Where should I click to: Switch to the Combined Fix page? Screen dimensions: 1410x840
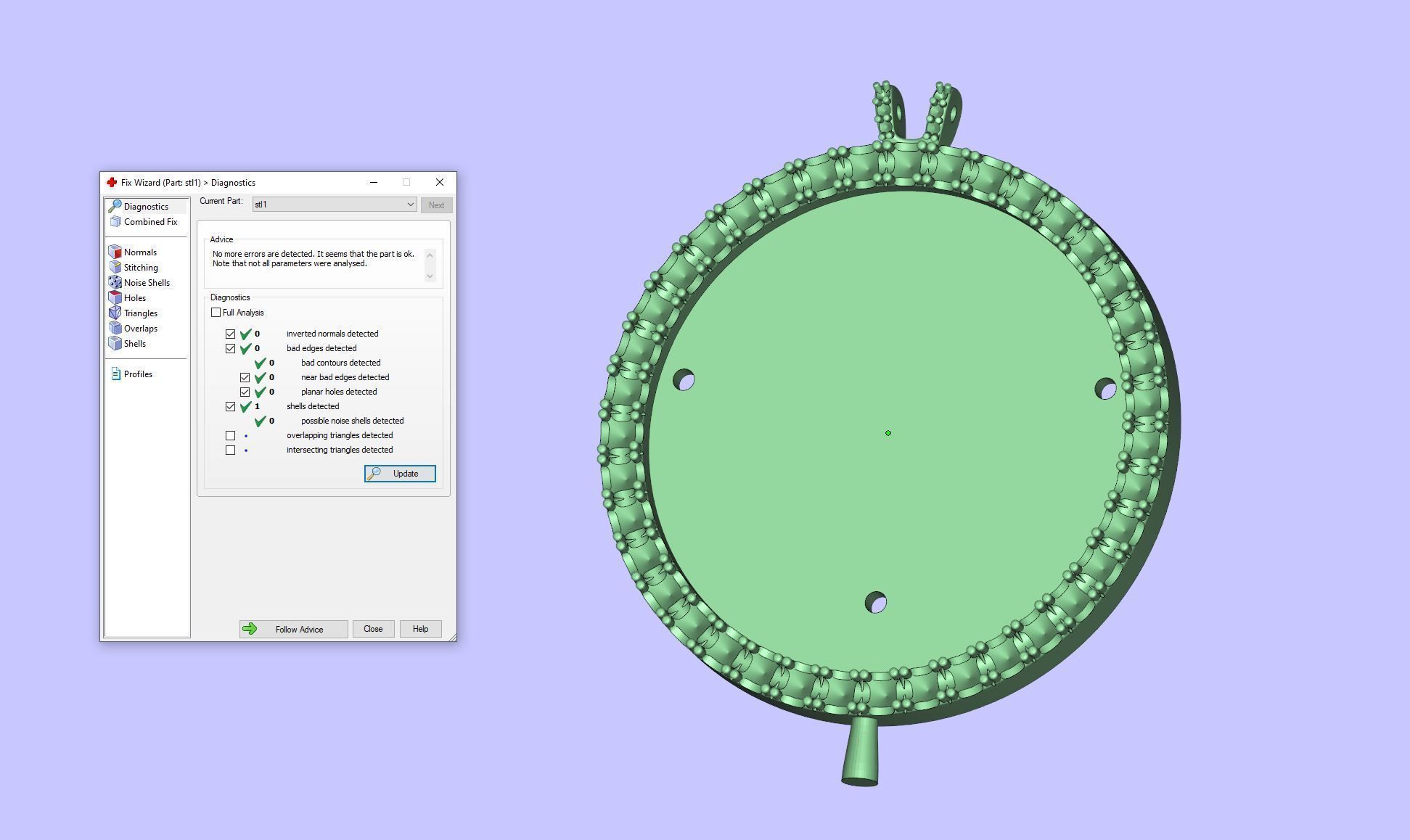pyautogui.click(x=149, y=222)
